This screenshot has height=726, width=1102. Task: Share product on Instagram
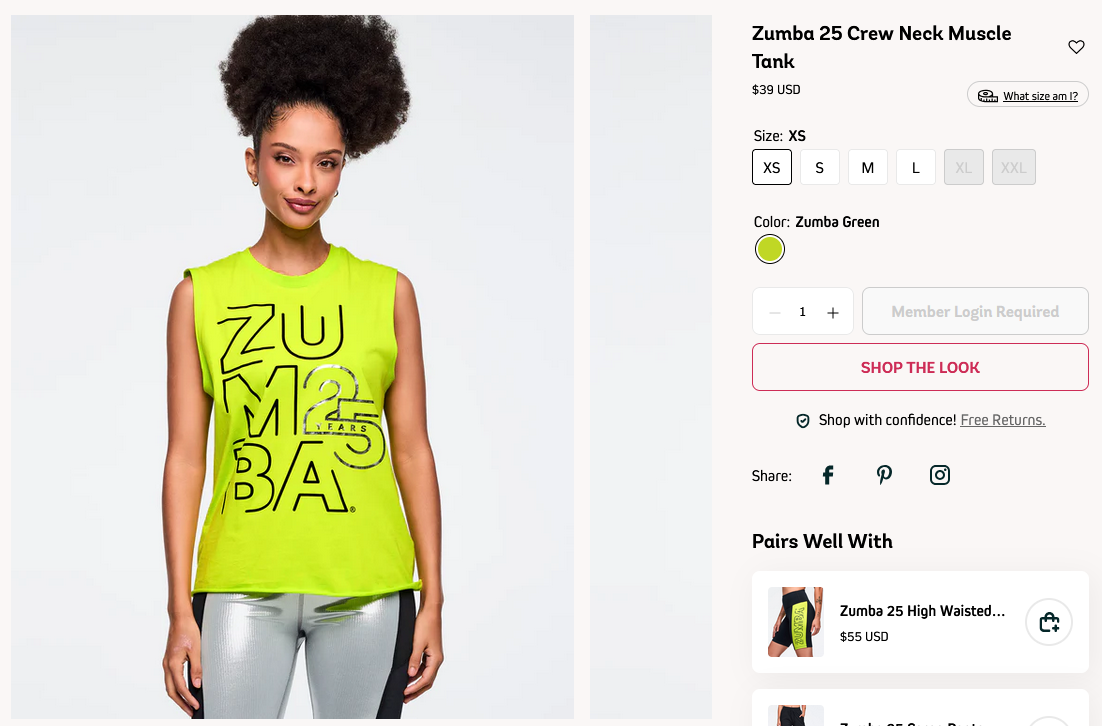pyautogui.click(x=940, y=476)
